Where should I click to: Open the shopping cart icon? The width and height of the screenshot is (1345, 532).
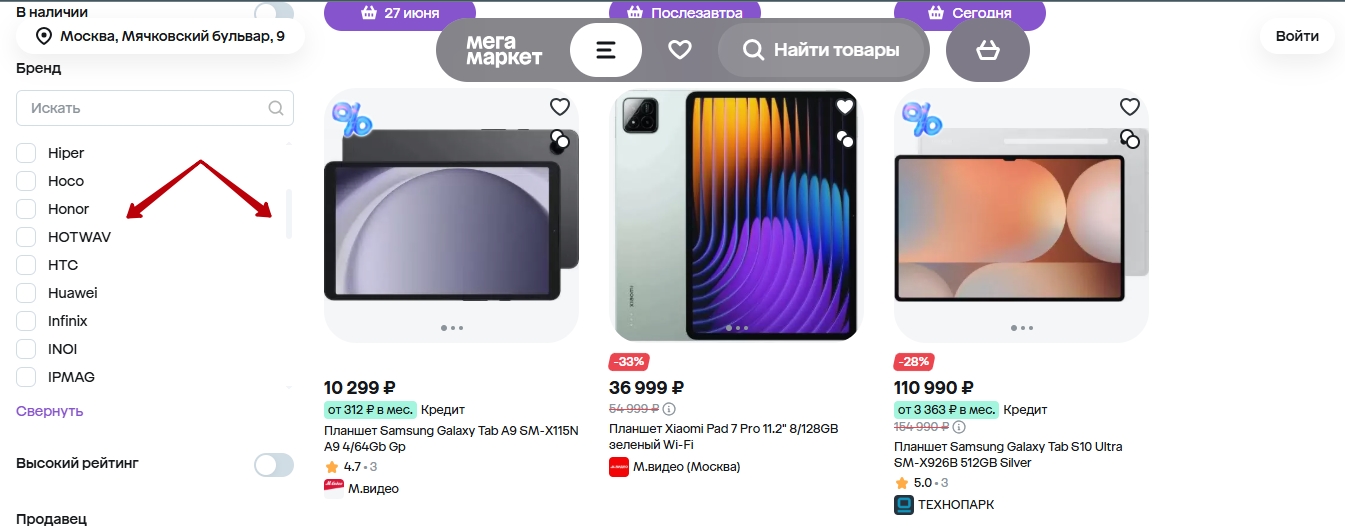point(987,50)
